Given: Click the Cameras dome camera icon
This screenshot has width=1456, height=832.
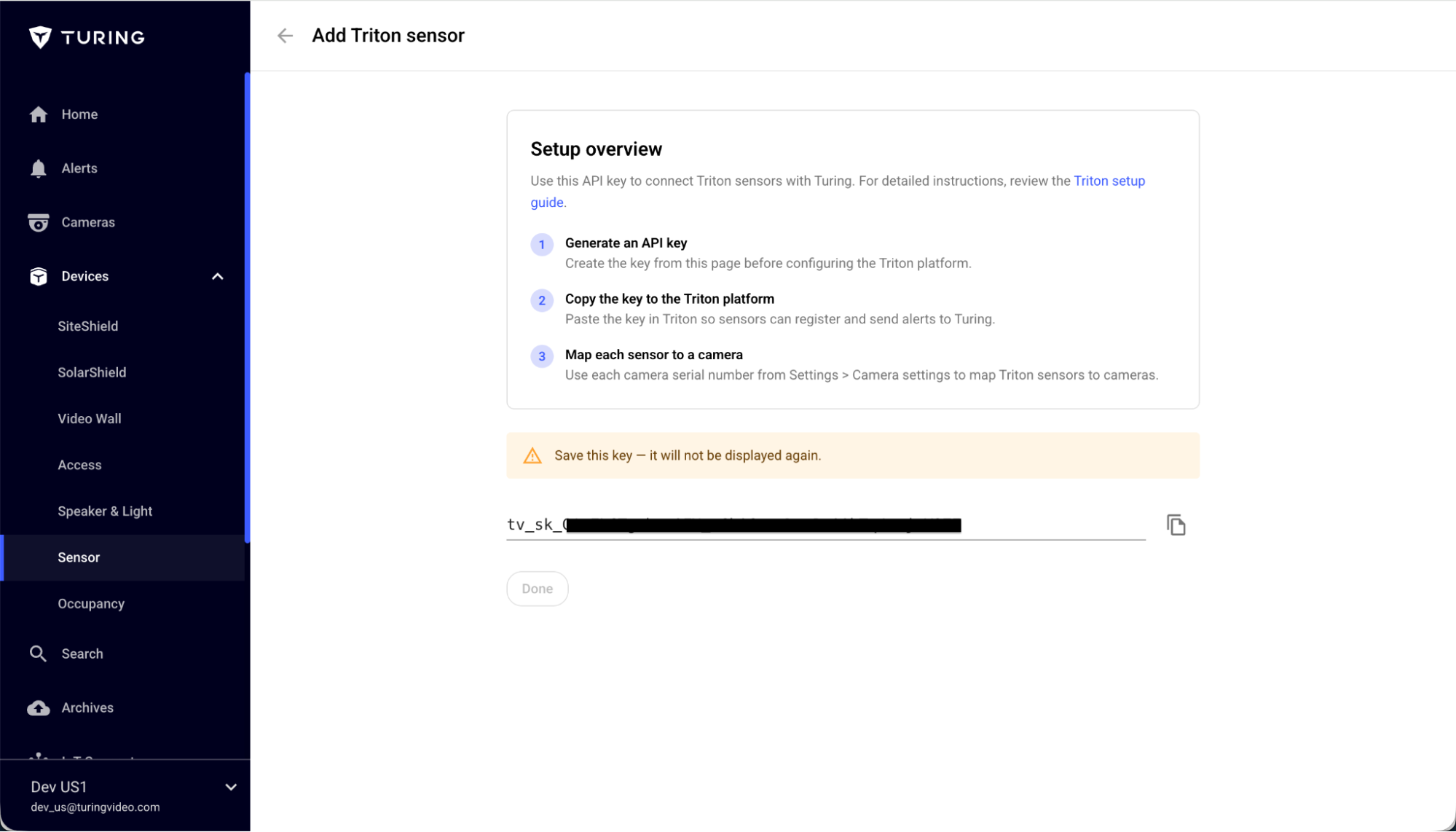Looking at the screenshot, I should click(x=39, y=222).
